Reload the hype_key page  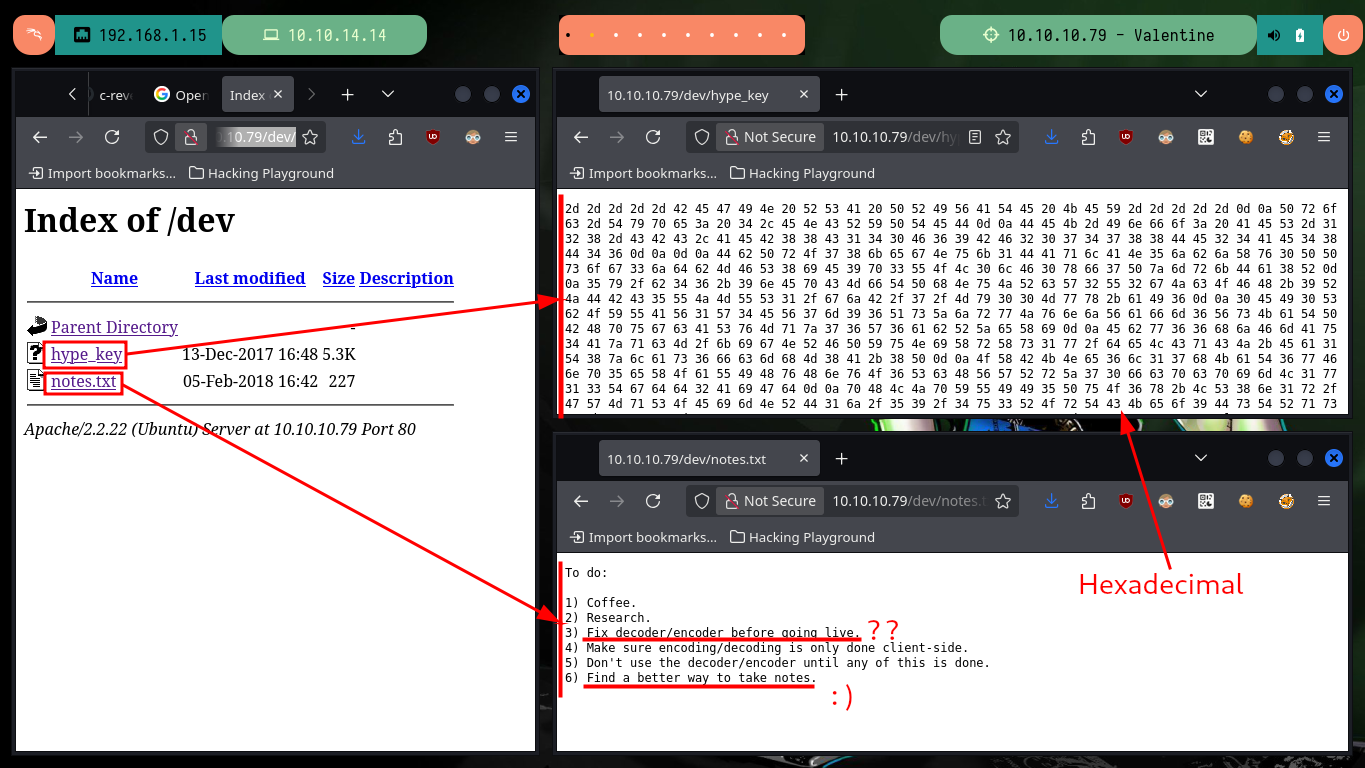[x=653, y=137]
